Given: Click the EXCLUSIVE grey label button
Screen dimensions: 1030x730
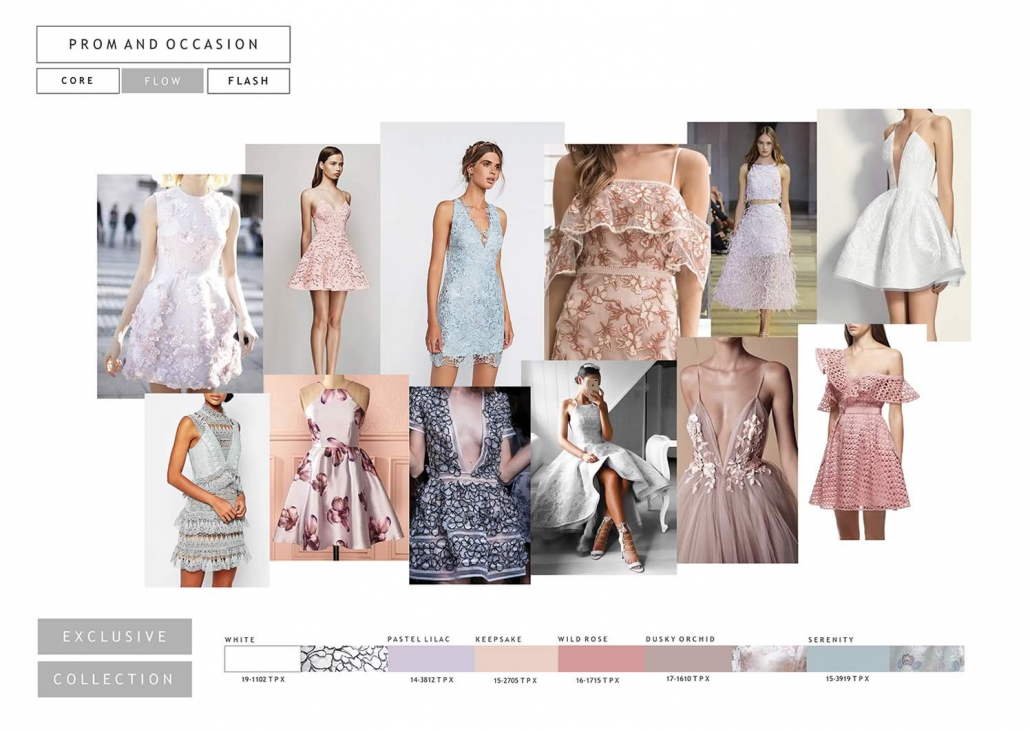Looking at the screenshot, I should pos(115,636).
